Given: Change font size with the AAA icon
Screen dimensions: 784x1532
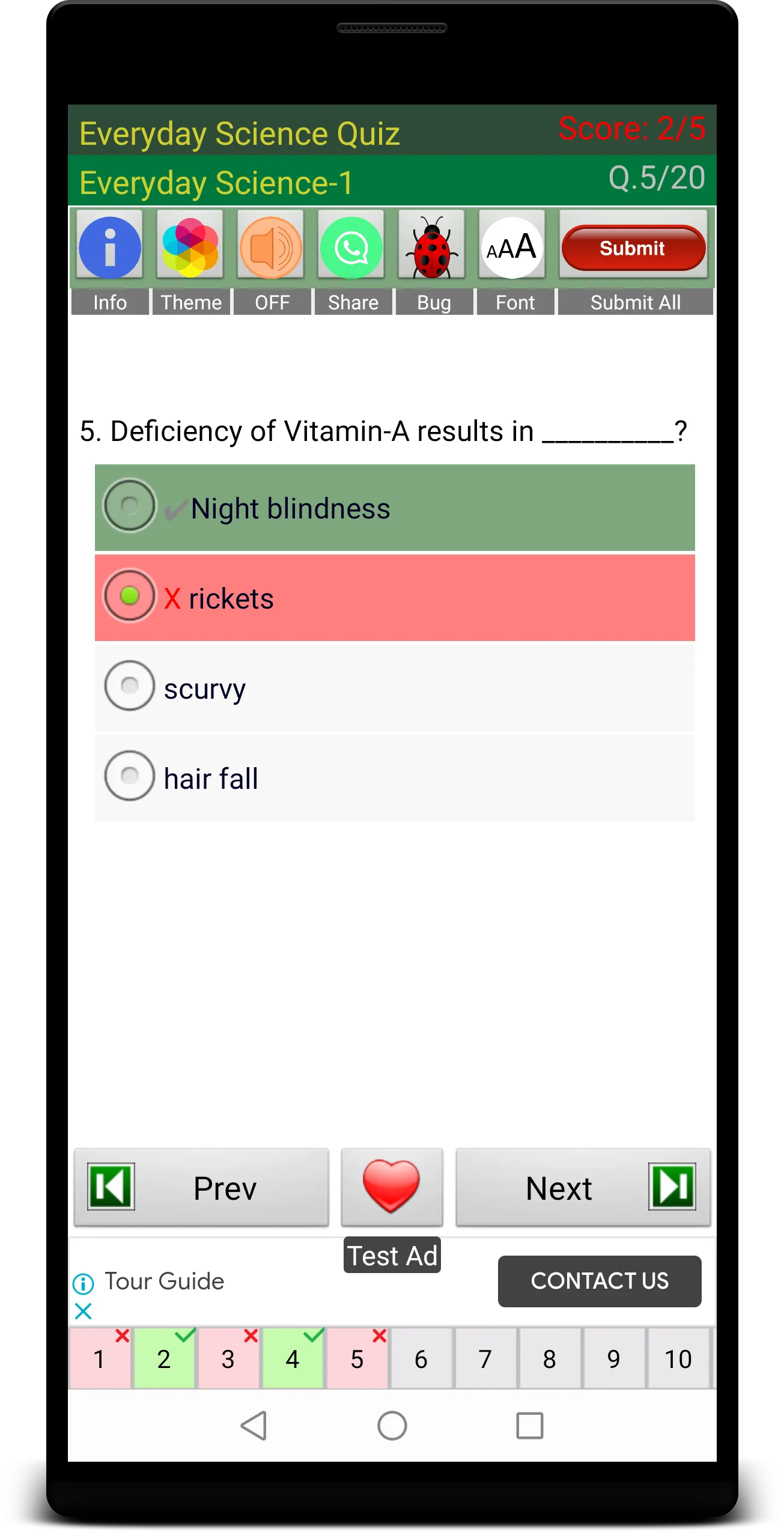Looking at the screenshot, I should click(x=512, y=246).
